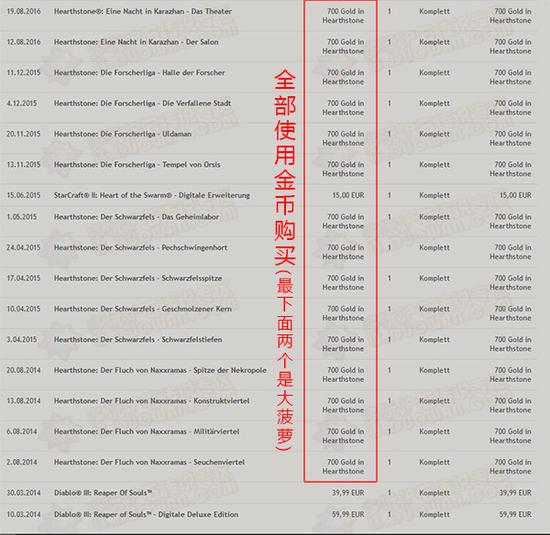Image resolution: width=550 pixels, height=535 pixels.
Task: Click date 20.11.2015
Action: click(x=24, y=134)
